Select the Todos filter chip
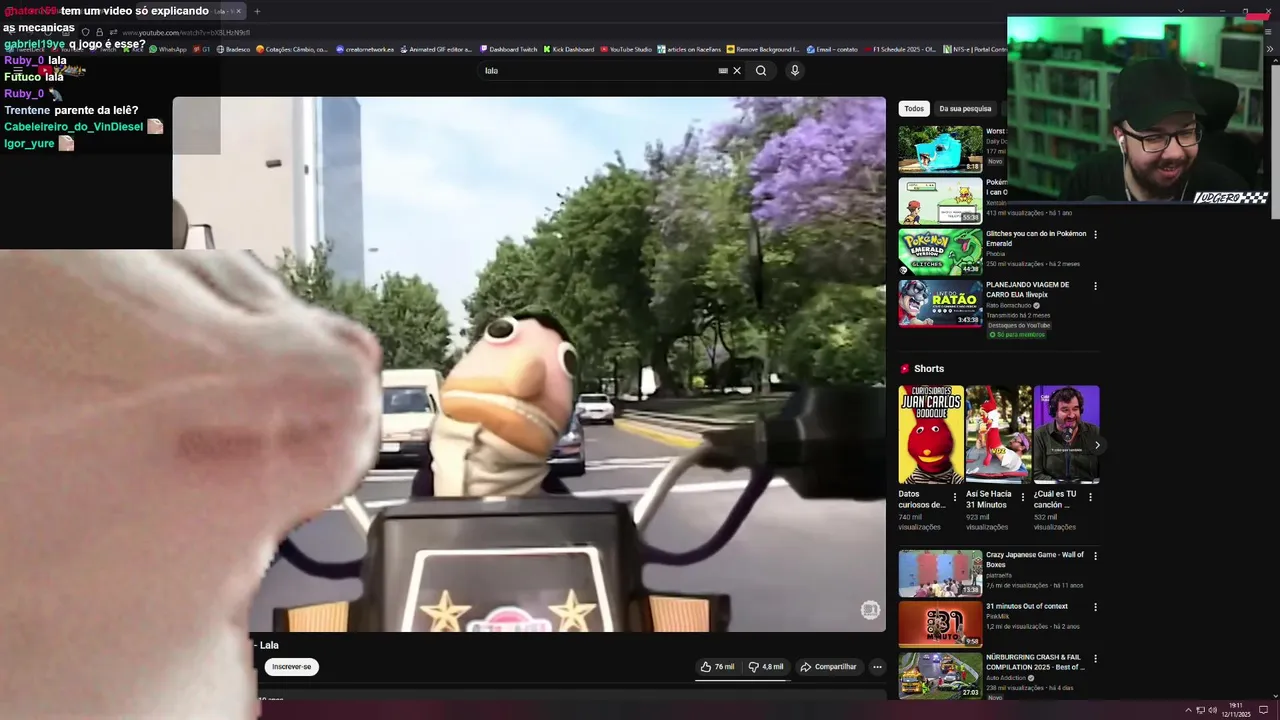 click(x=914, y=109)
